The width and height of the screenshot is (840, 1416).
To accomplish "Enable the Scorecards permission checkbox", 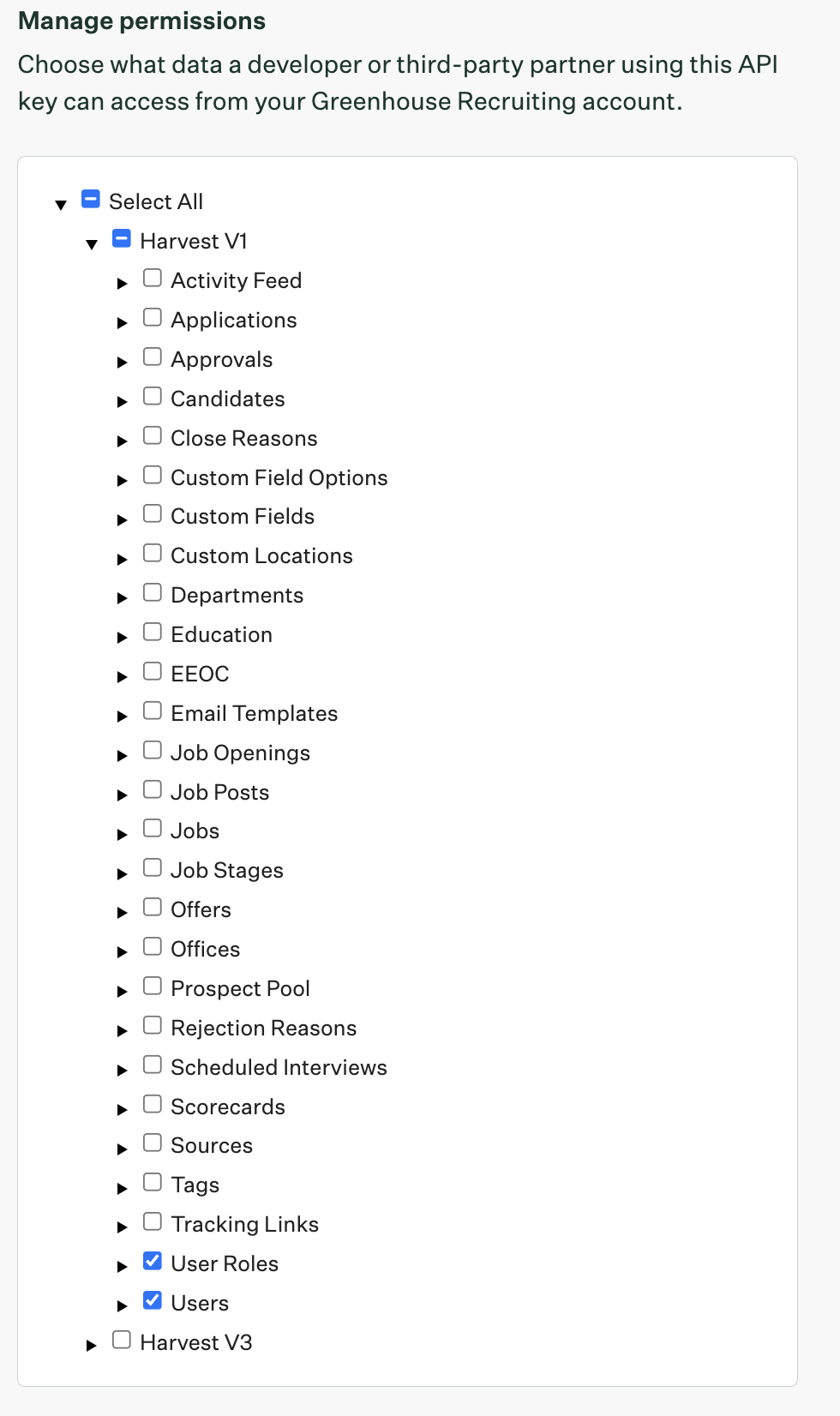I will [153, 1104].
